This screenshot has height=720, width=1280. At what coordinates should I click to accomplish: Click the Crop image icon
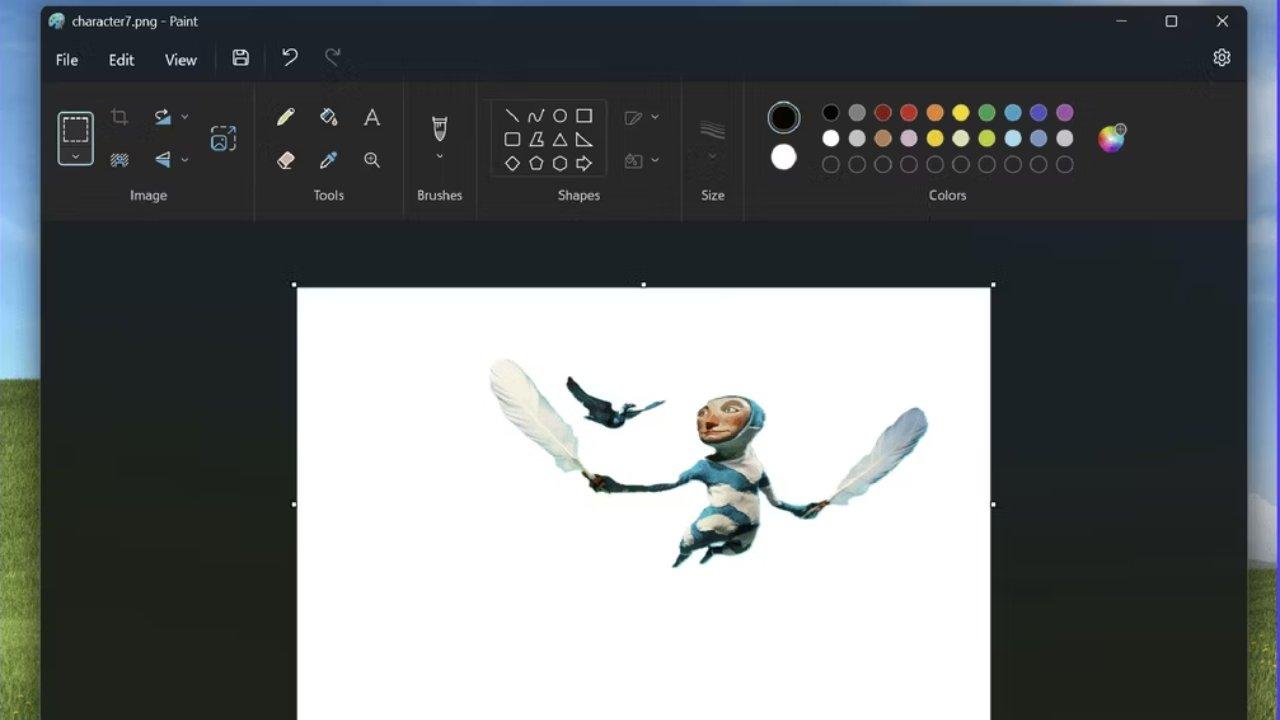119,117
